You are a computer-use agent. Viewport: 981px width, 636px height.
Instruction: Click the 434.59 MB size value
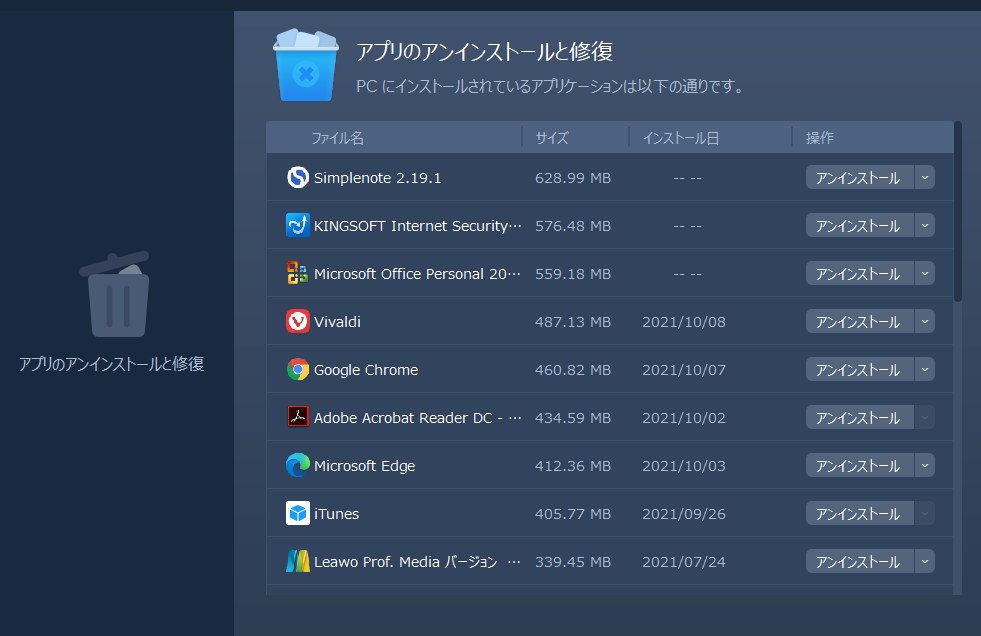click(x=572, y=418)
